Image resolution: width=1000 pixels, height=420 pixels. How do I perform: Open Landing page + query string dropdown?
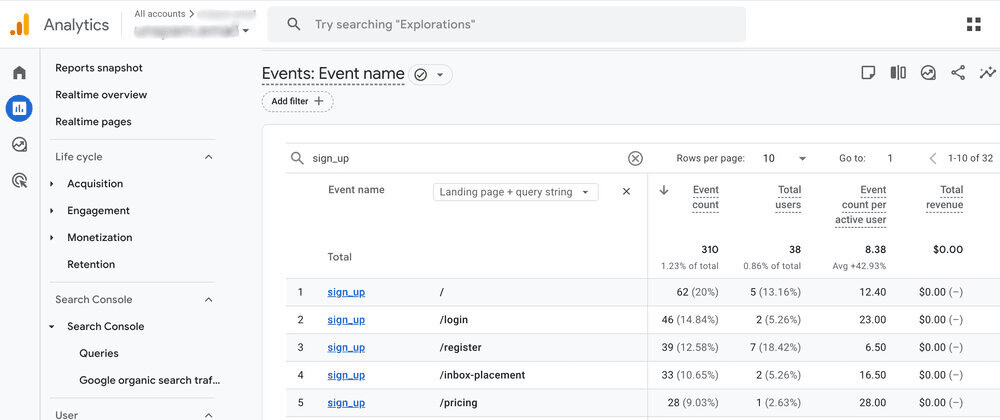(x=516, y=192)
